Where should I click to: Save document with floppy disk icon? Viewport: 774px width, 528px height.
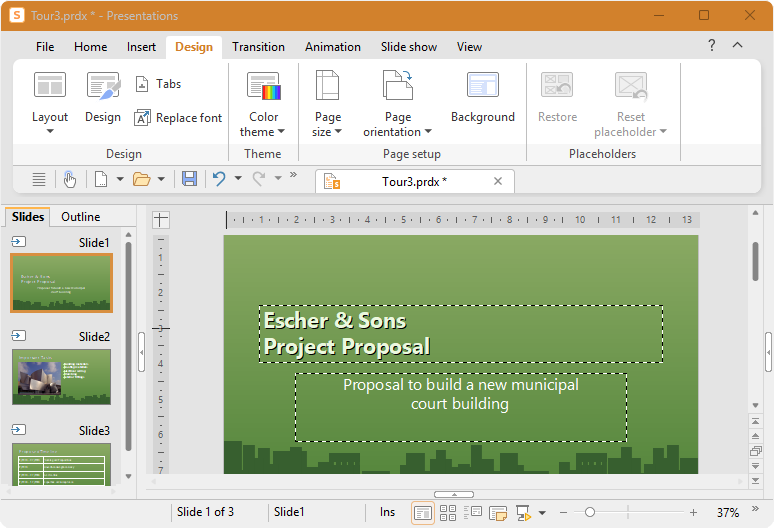pos(190,179)
